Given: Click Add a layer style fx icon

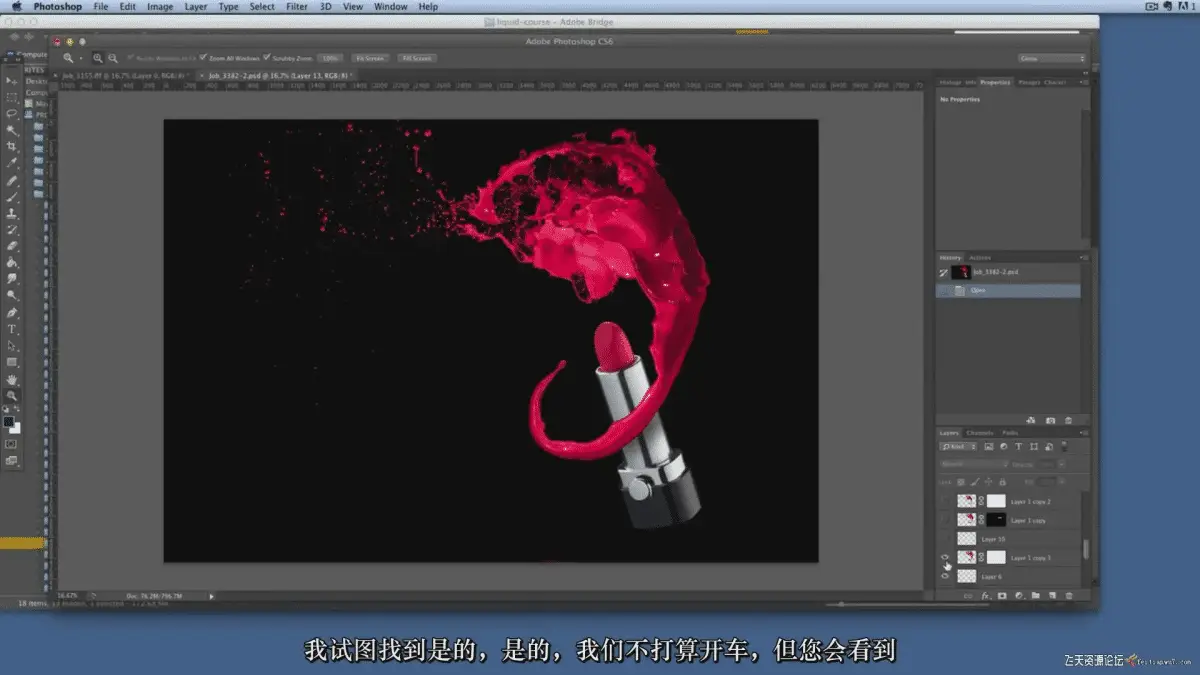Looking at the screenshot, I should click(985, 596).
